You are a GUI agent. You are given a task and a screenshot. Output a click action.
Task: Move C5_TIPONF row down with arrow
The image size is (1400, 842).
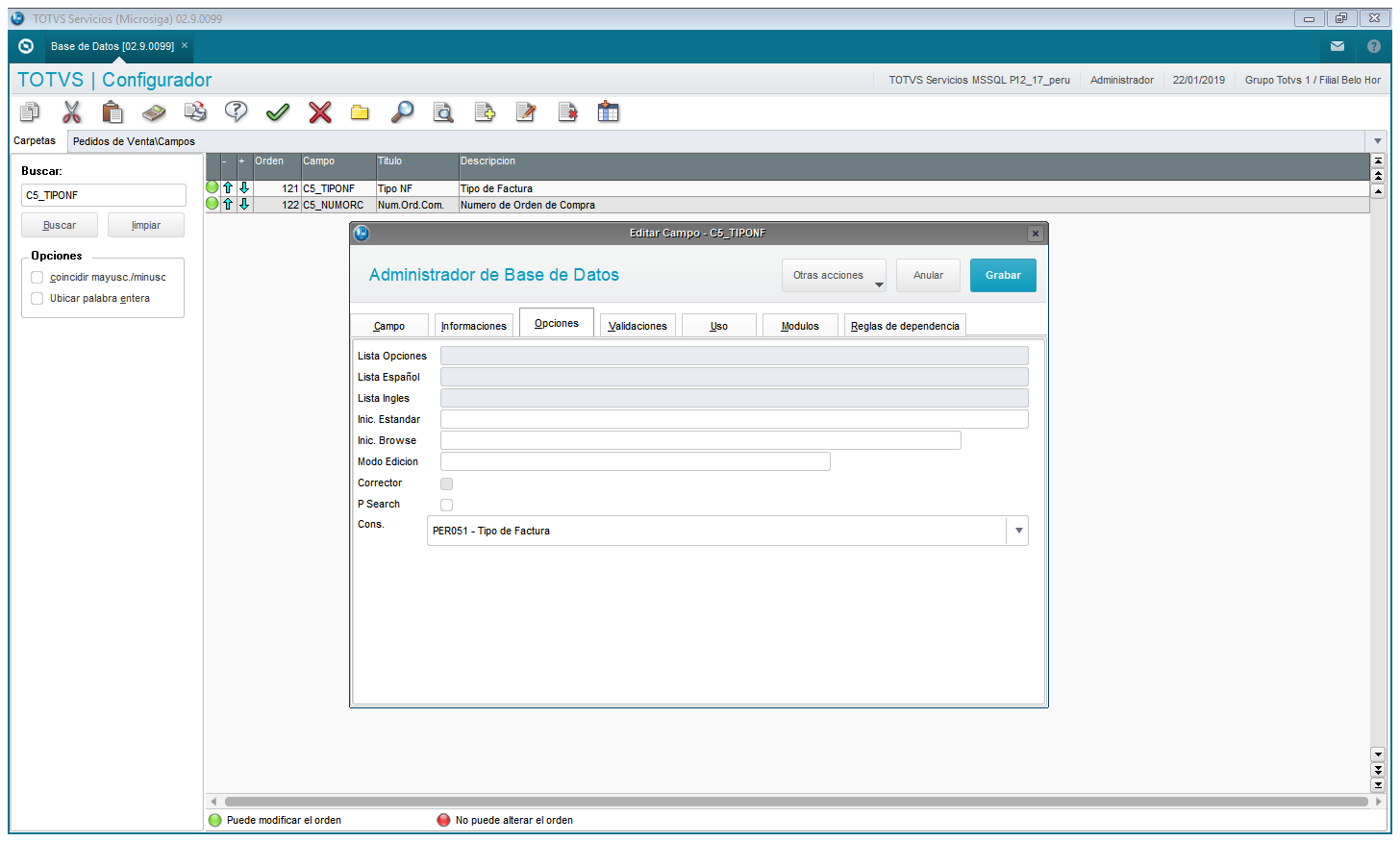tap(244, 188)
